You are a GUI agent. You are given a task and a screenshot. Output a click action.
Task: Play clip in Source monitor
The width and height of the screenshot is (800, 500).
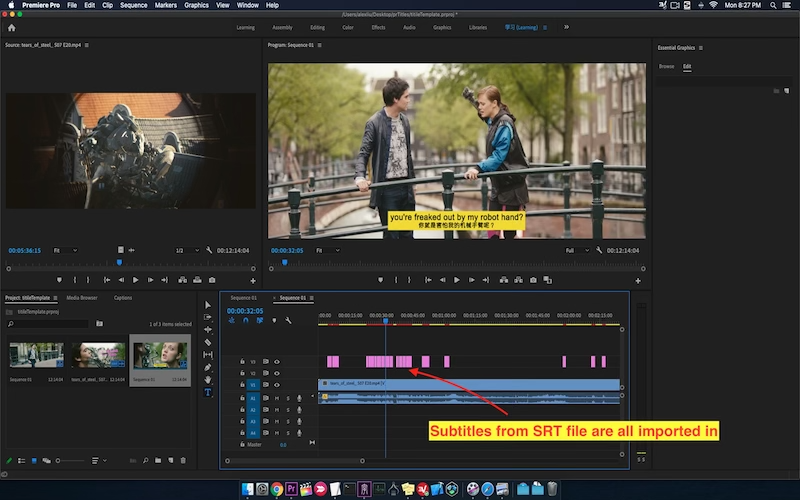[x=135, y=280]
